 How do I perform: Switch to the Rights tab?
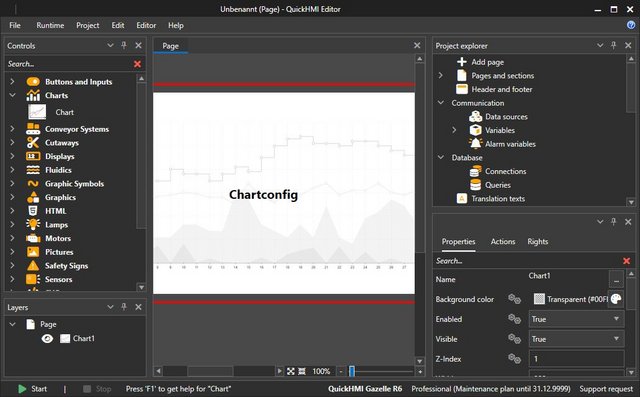coord(538,242)
